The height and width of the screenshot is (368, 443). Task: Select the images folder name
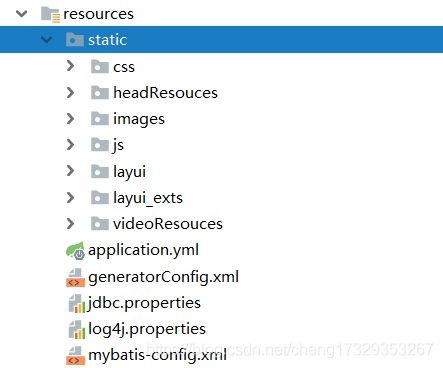tap(139, 119)
